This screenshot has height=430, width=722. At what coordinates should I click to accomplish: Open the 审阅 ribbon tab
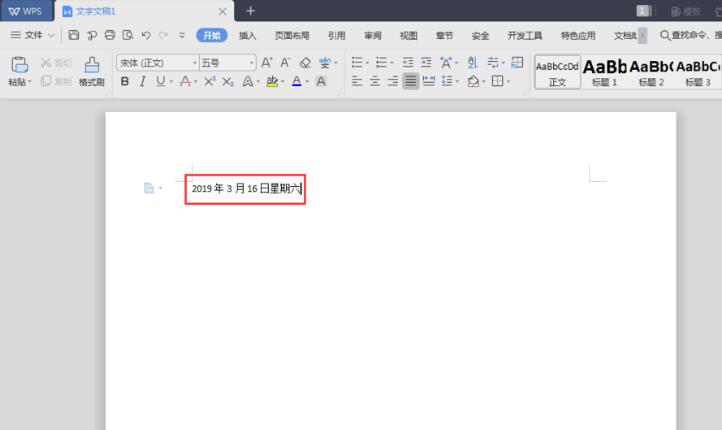click(373, 35)
